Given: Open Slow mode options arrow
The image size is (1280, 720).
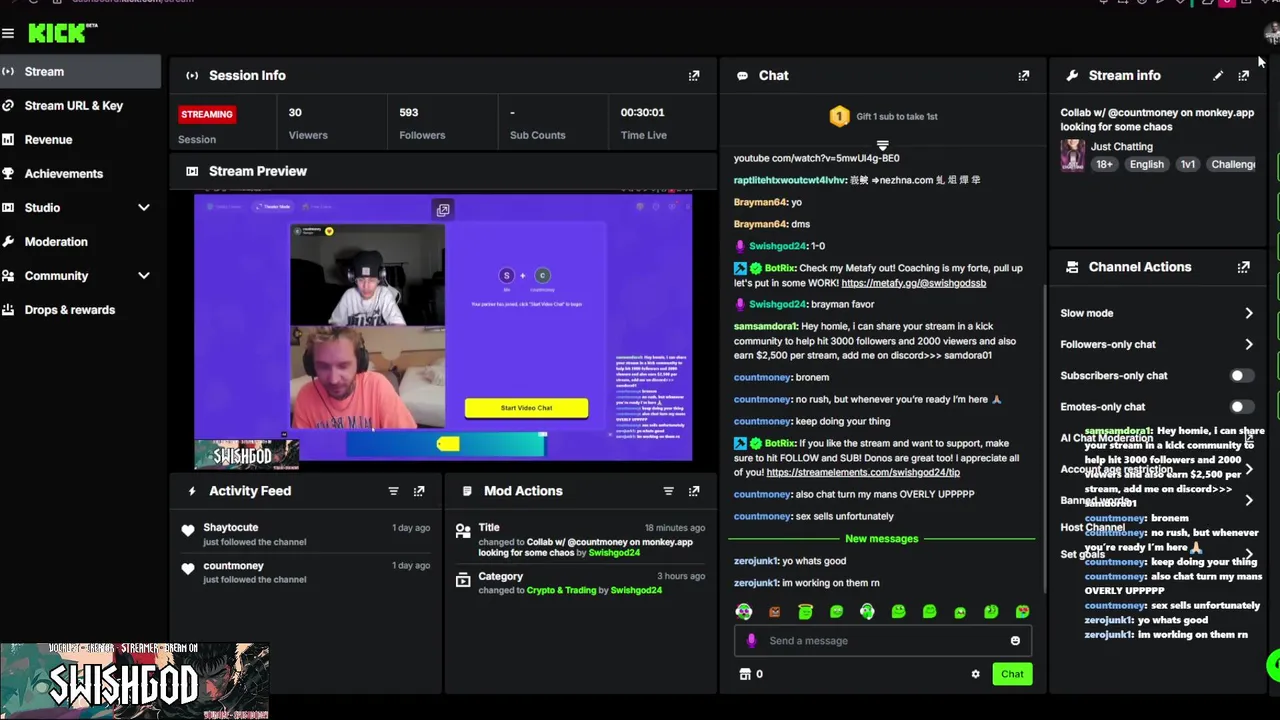Looking at the screenshot, I should (1249, 313).
